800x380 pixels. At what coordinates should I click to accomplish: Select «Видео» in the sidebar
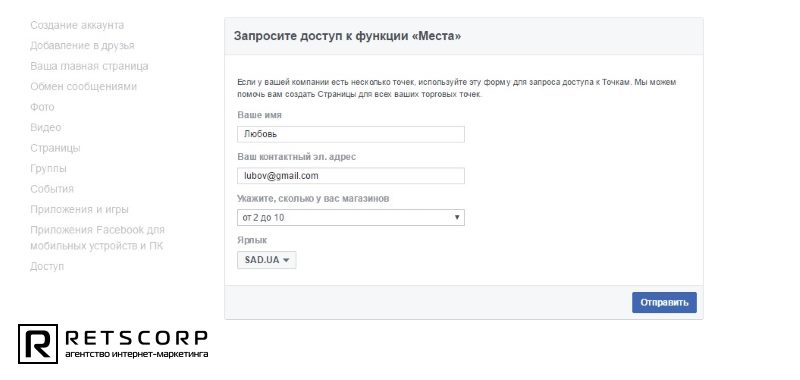[45, 128]
